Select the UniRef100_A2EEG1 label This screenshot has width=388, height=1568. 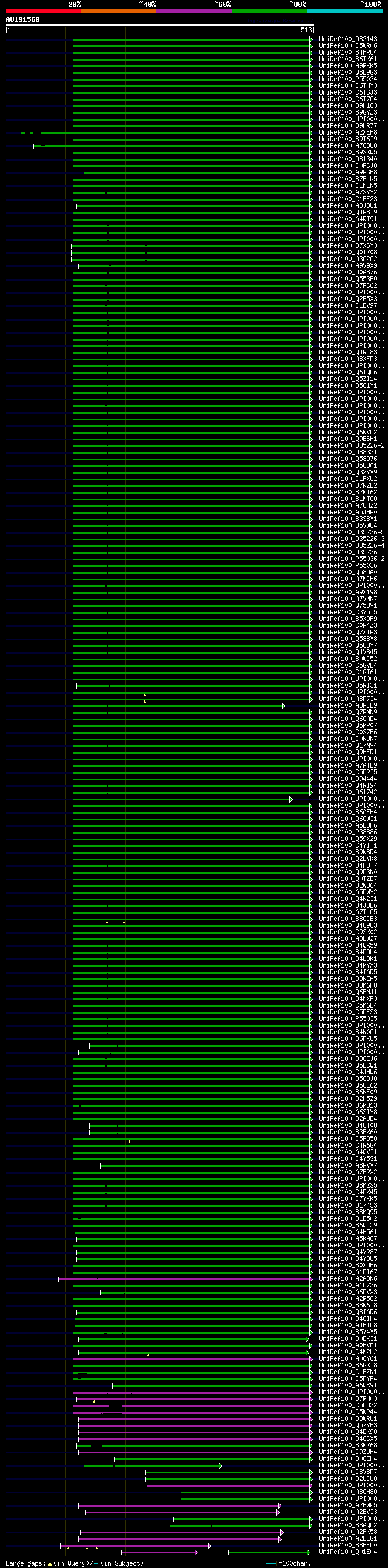pyautogui.click(x=348, y=1539)
